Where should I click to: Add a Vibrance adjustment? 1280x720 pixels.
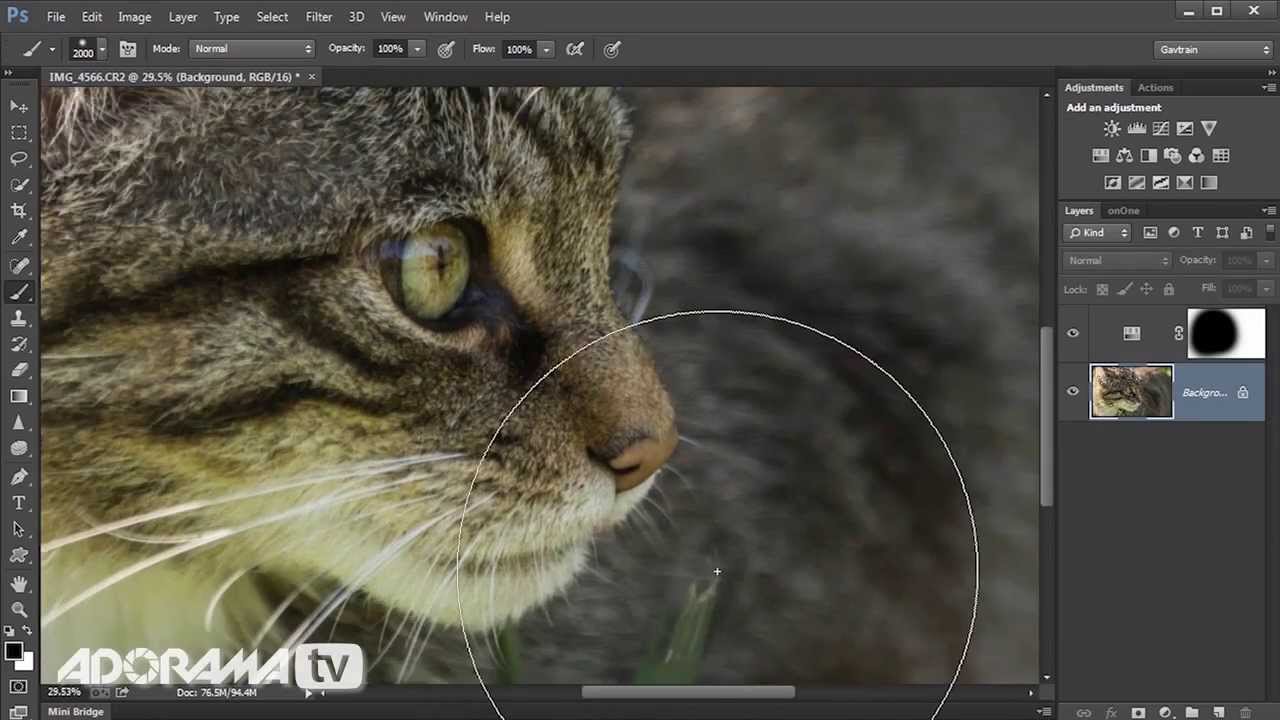(x=1209, y=128)
